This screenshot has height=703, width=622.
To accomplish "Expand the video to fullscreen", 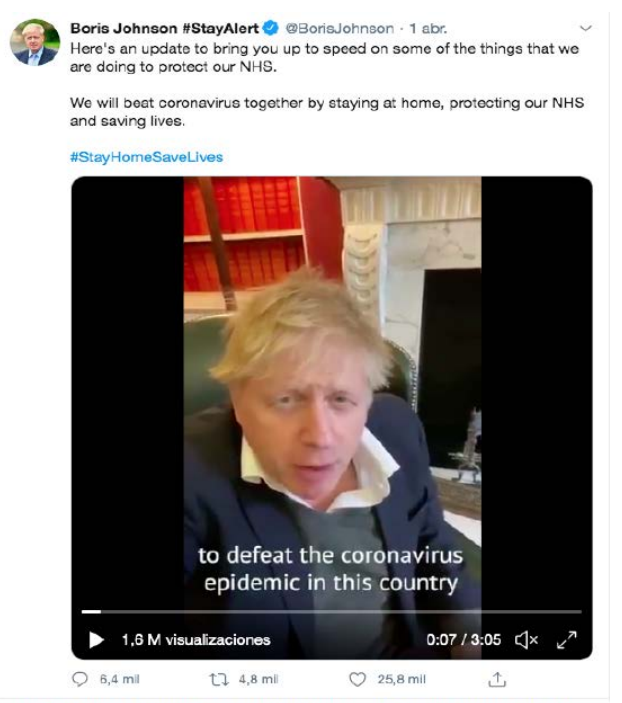I will [x=565, y=640].
